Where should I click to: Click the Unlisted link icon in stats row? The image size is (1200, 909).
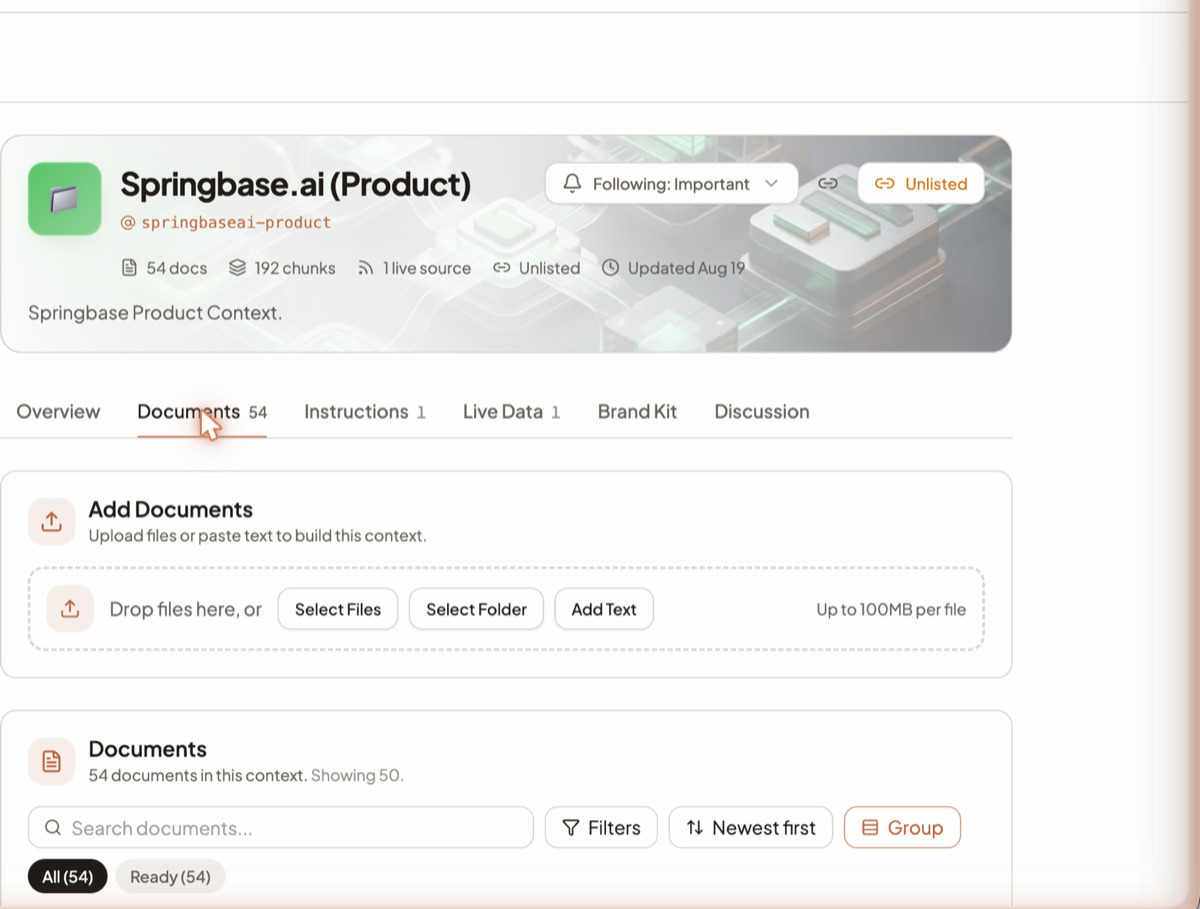[x=502, y=268]
